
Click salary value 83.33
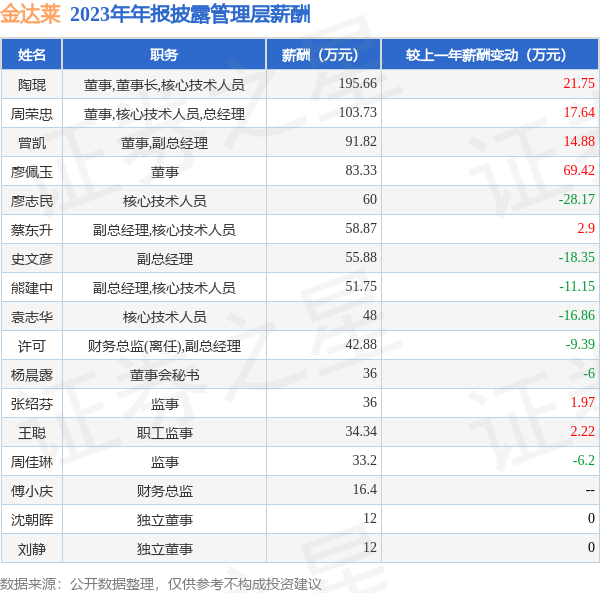coord(361,171)
